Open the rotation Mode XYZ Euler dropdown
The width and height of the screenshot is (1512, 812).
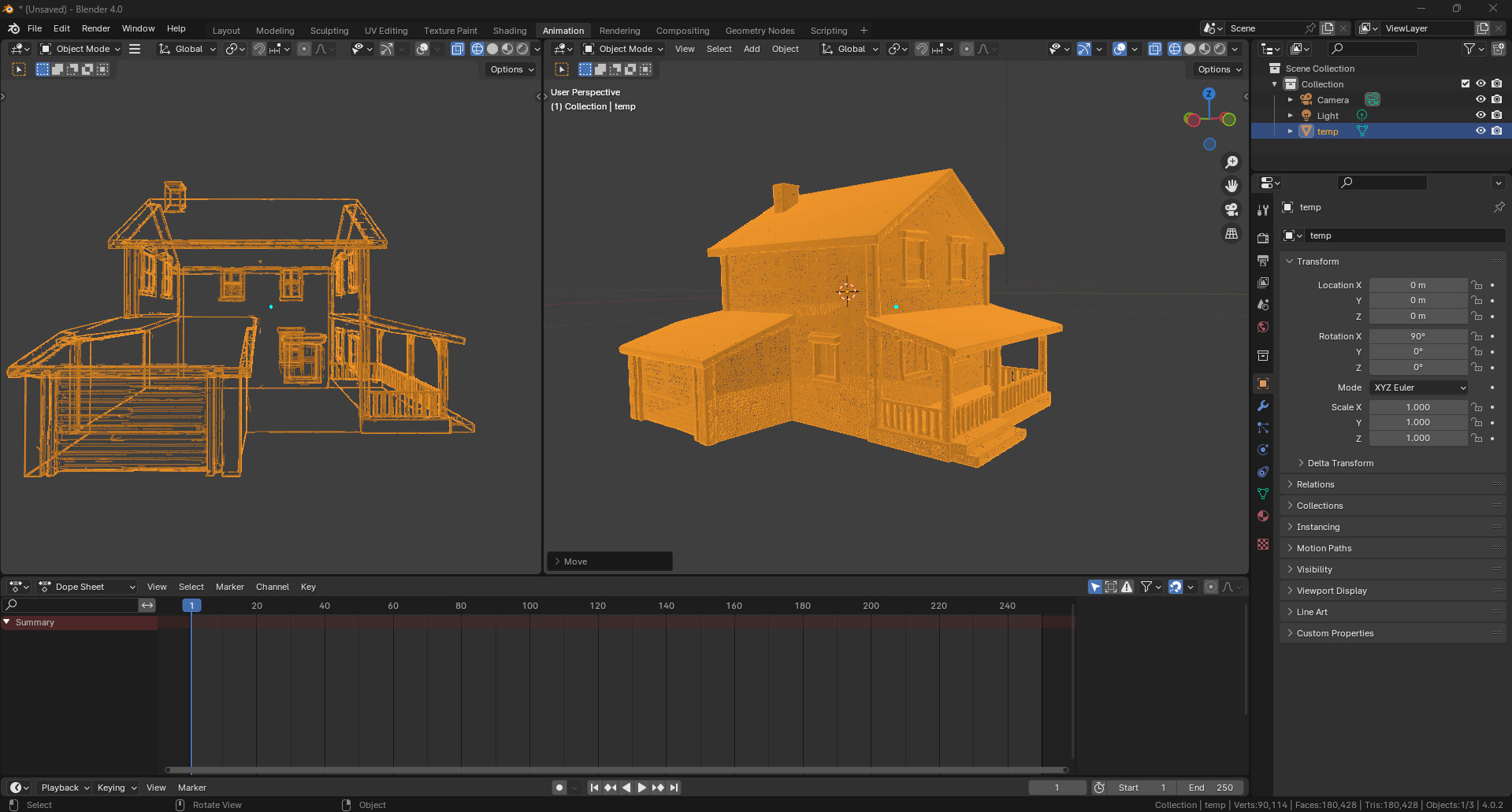point(1418,387)
